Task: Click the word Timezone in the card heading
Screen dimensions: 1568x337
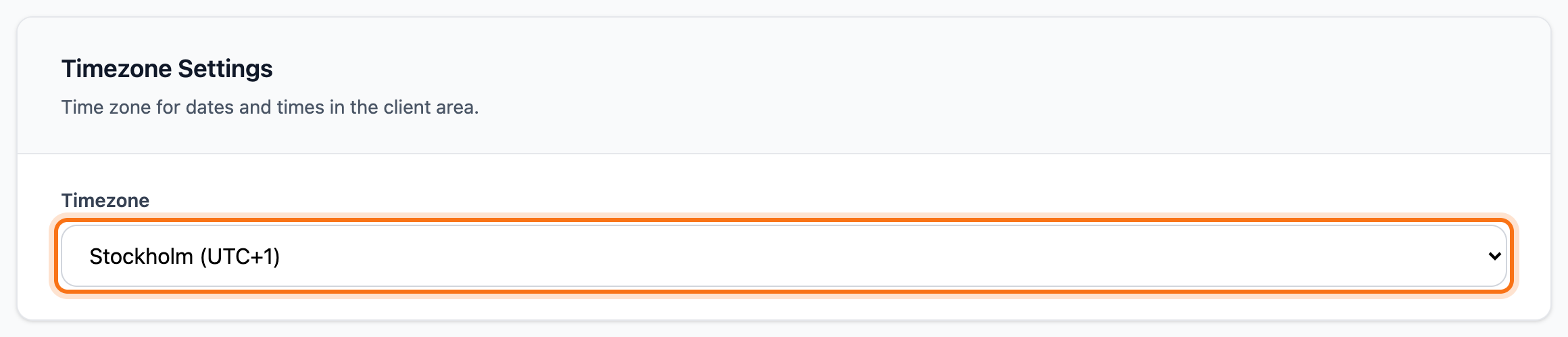Action: pos(117,69)
